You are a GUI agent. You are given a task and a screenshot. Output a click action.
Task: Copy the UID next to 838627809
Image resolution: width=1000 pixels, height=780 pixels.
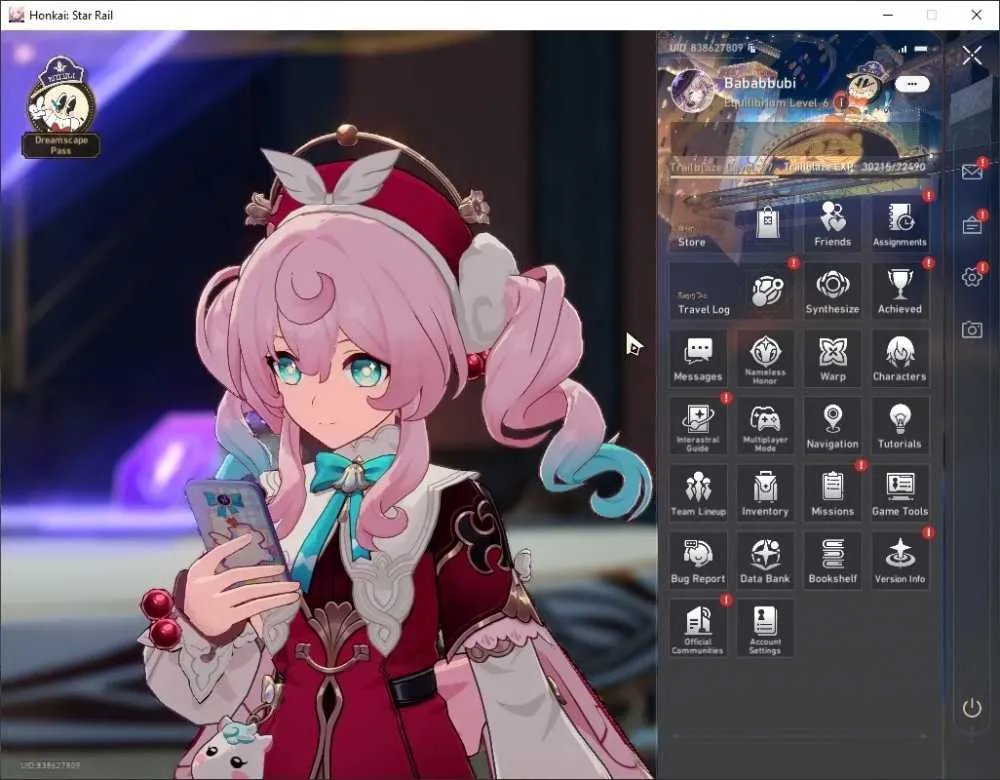[x=753, y=48]
